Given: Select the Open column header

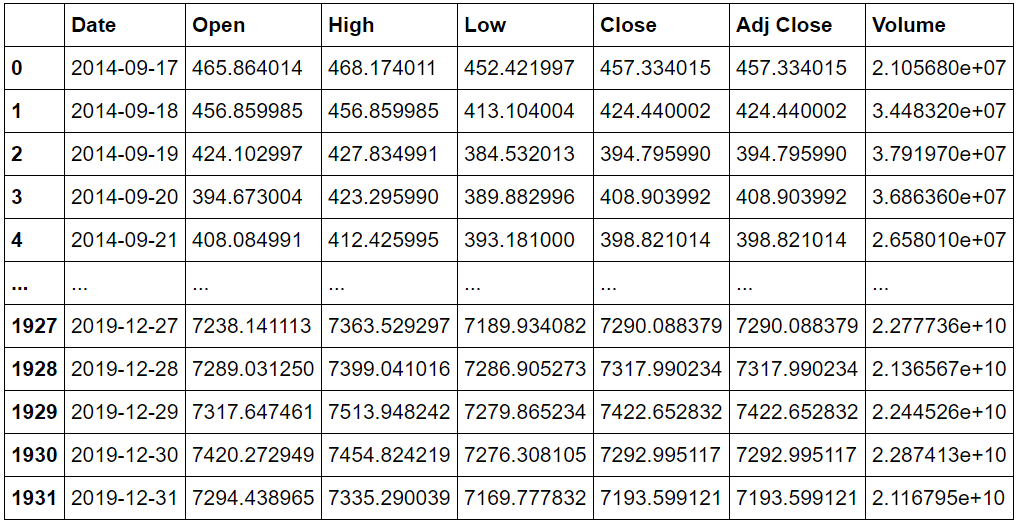Looking at the screenshot, I should click(x=218, y=25).
